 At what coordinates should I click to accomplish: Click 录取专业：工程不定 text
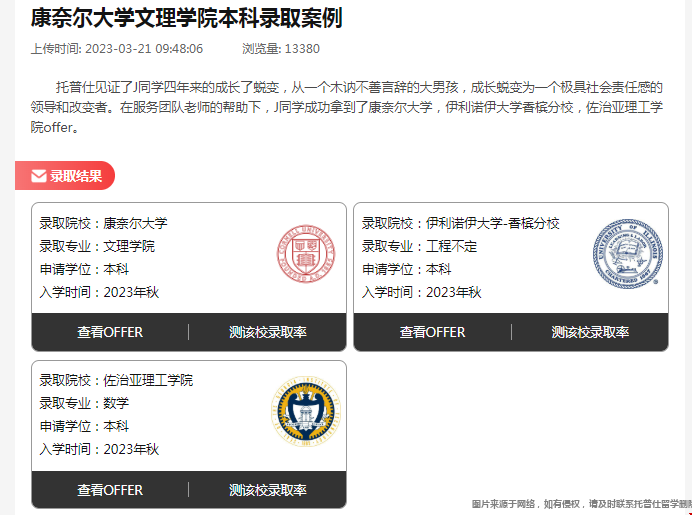[x=419, y=246]
